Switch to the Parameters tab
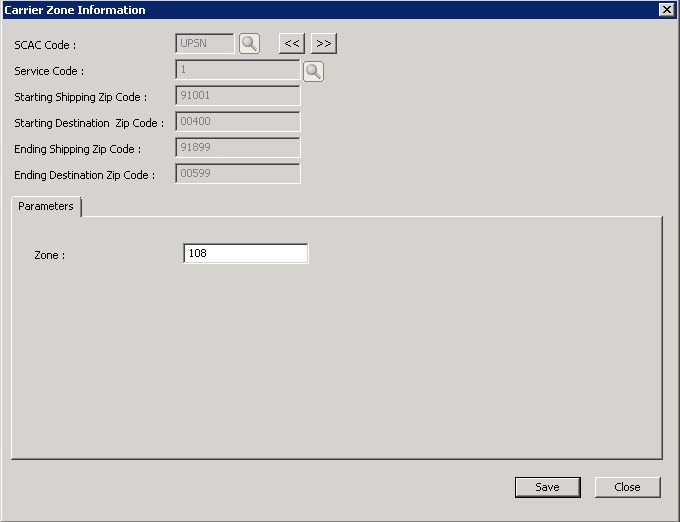 point(46,207)
